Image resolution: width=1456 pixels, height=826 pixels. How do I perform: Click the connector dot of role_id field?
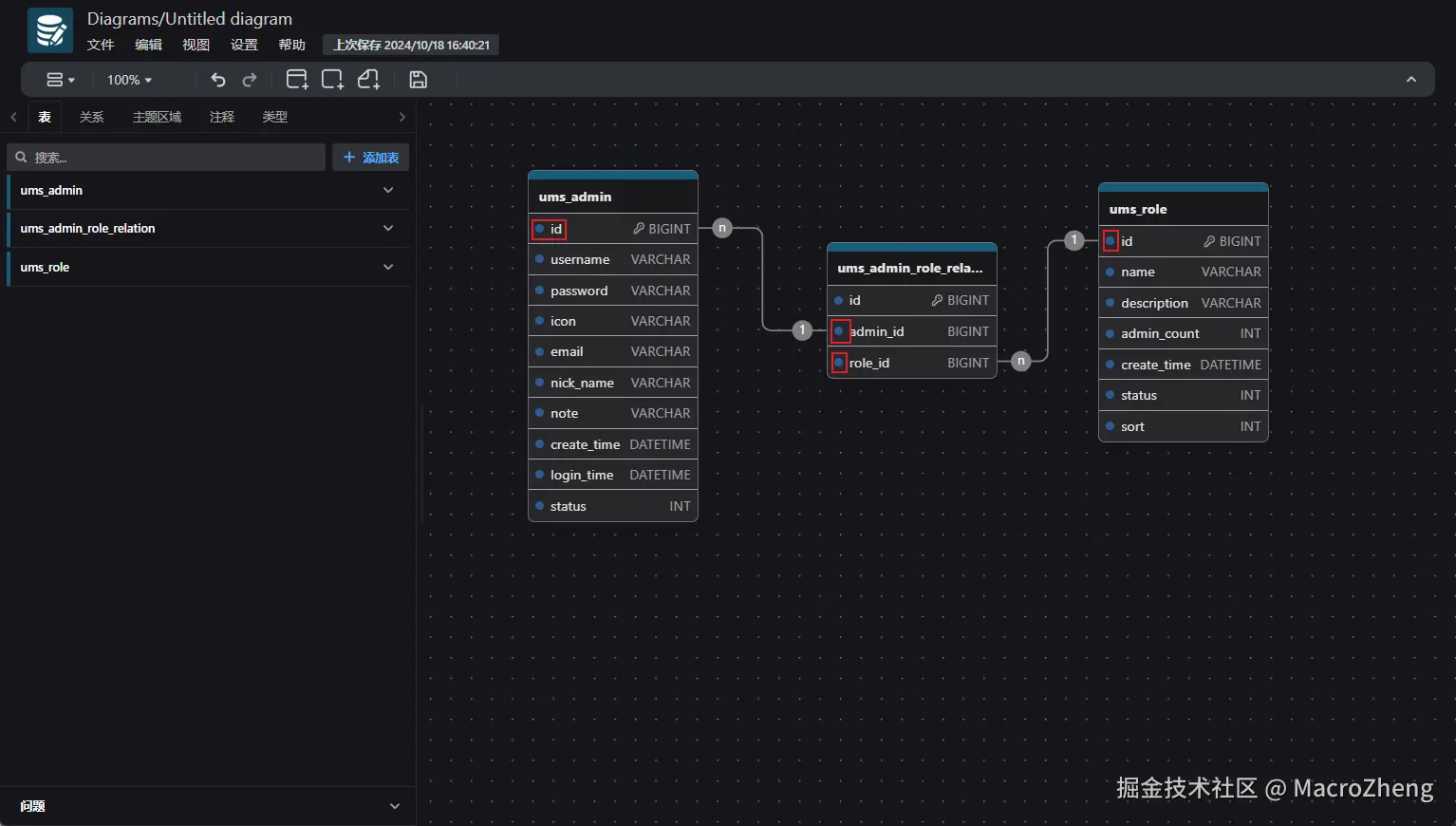click(838, 363)
